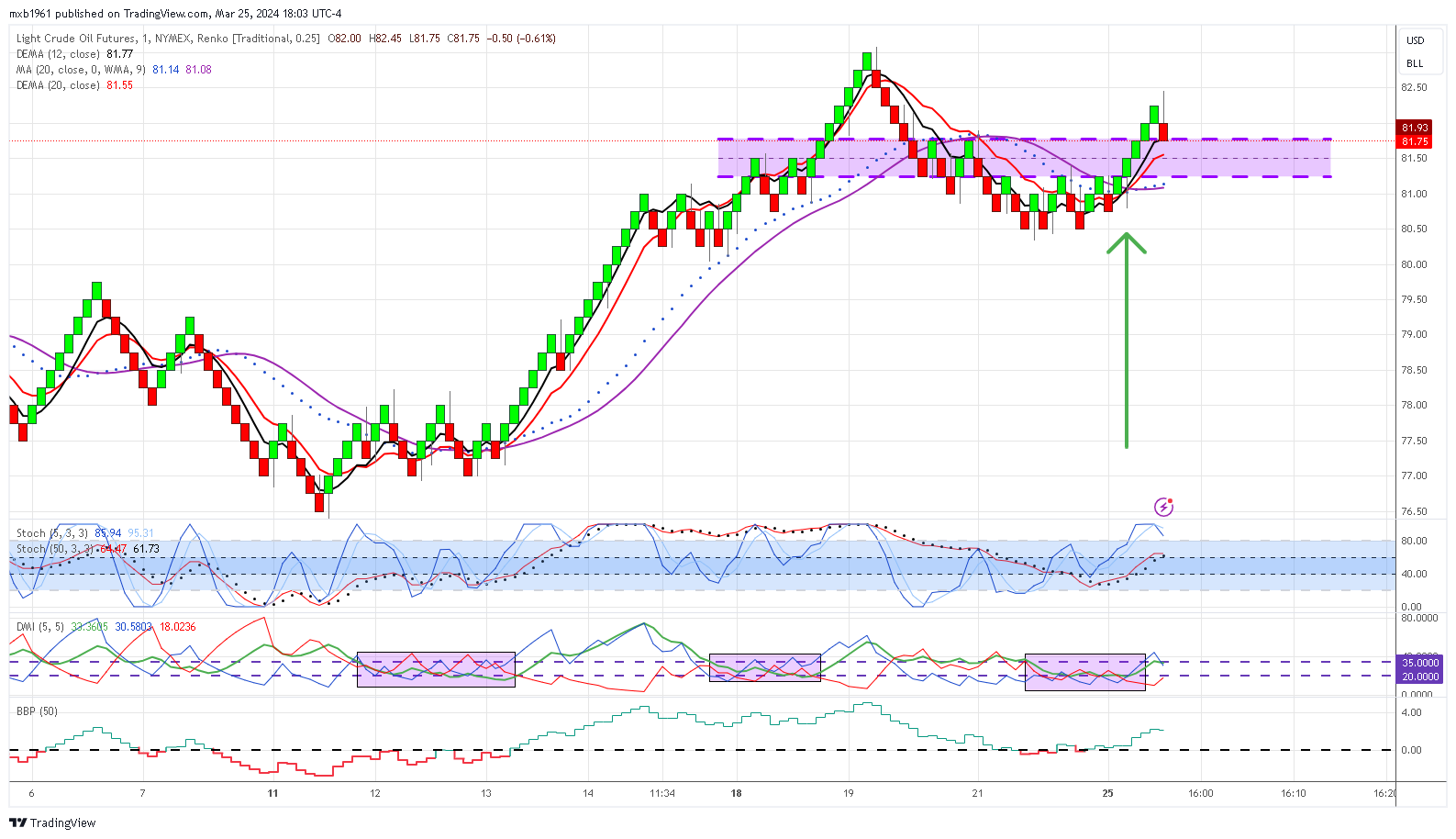Click the 16:10 time axis label

[x=1293, y=794]
